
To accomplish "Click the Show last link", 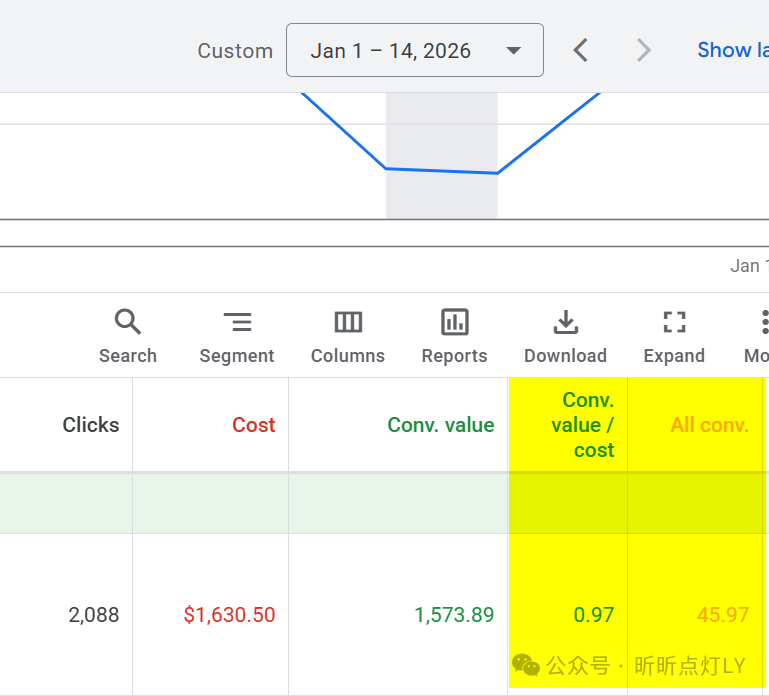I will [x=732, y=50].
